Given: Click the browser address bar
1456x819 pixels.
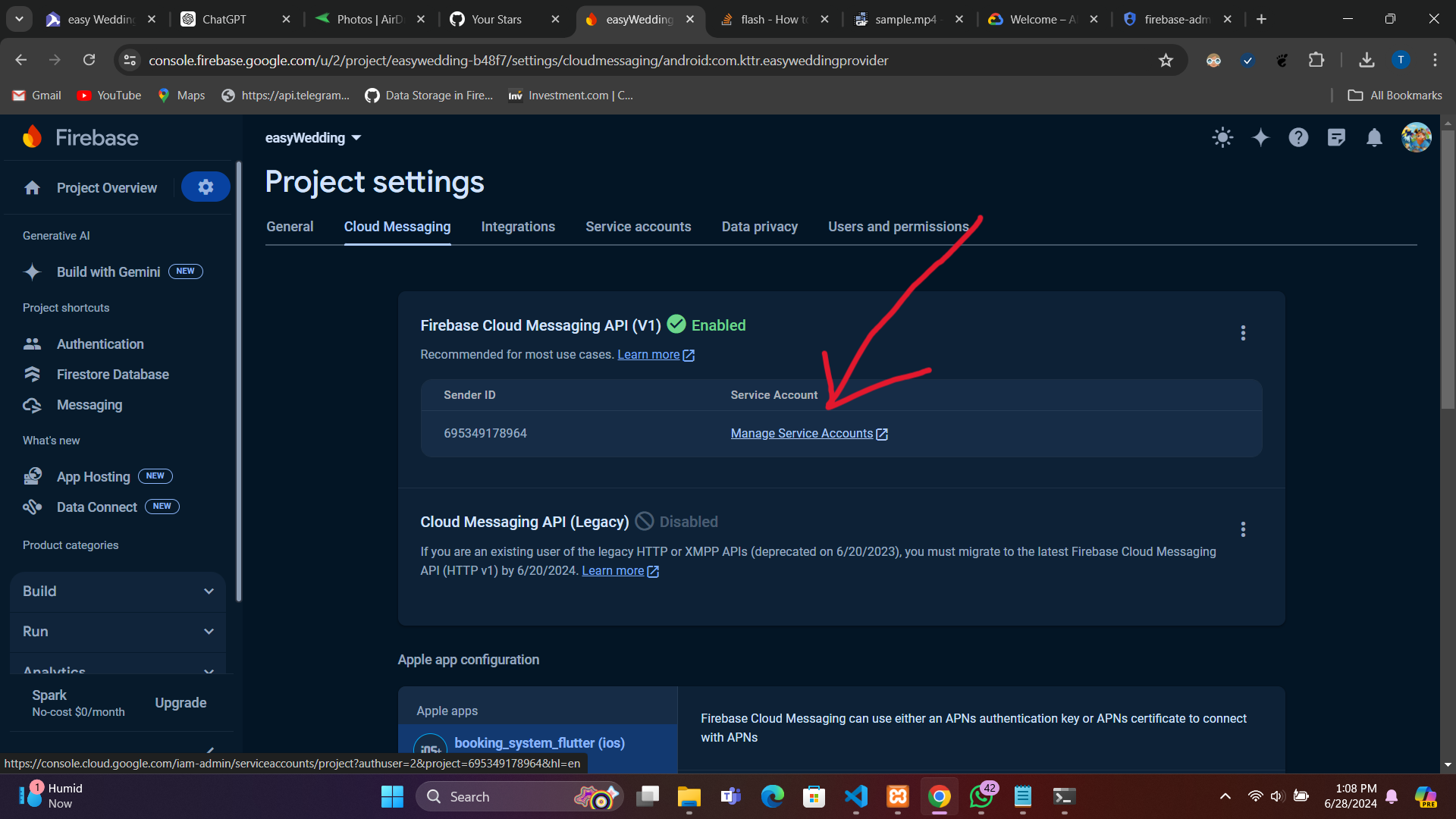Looking at the screenshot, I should coord(518,60).
